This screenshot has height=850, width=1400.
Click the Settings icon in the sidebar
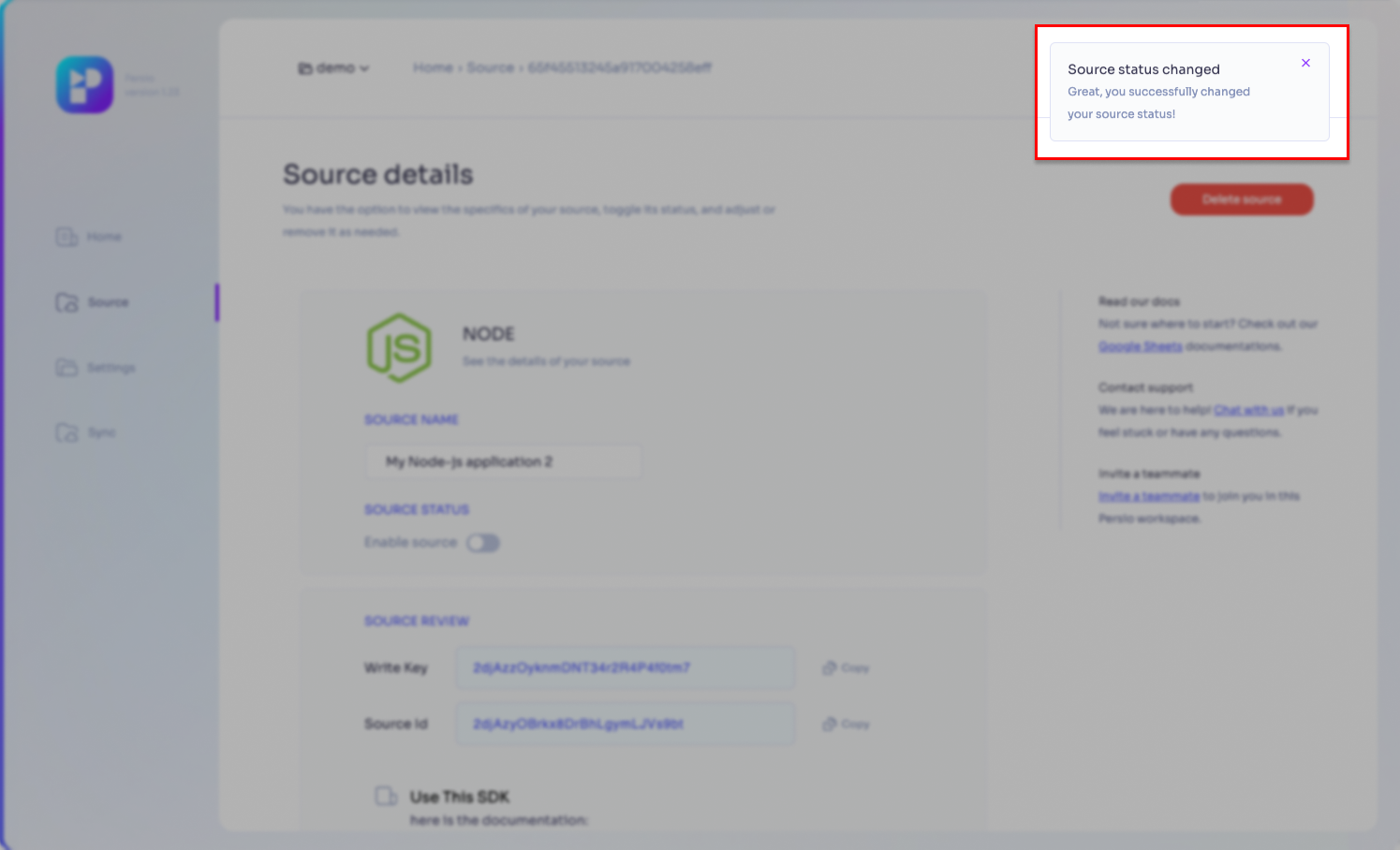(66, 368)
